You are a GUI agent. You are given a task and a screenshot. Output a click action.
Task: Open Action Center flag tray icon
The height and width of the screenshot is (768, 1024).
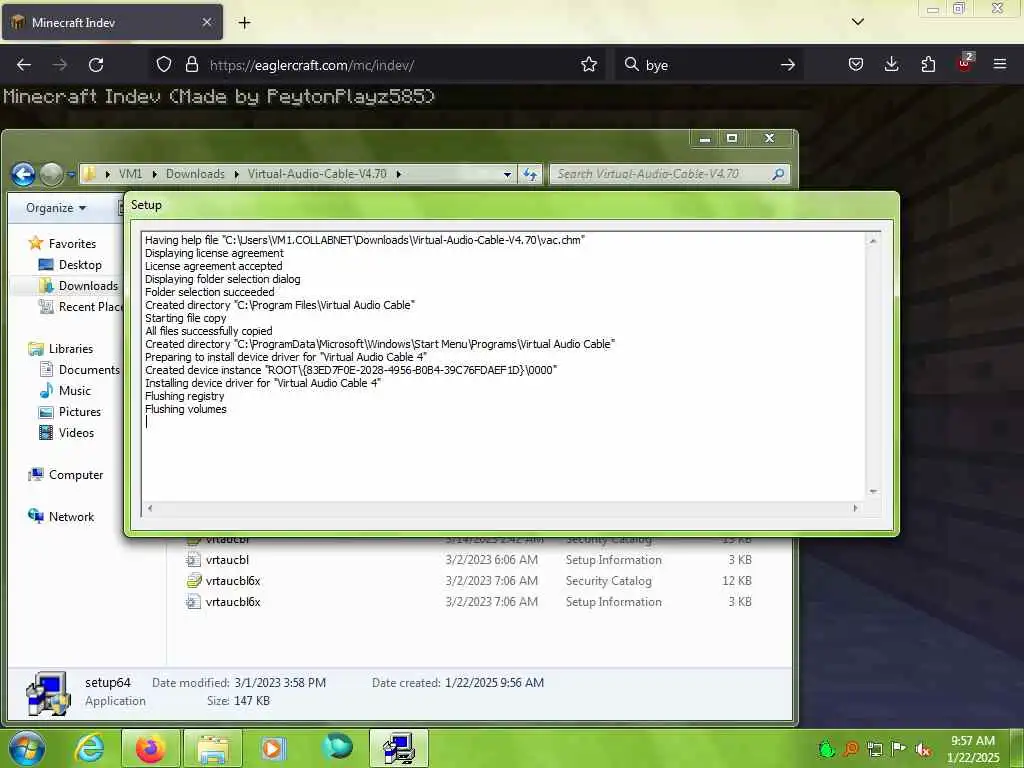pyautogui.click(x=898, y=749)
